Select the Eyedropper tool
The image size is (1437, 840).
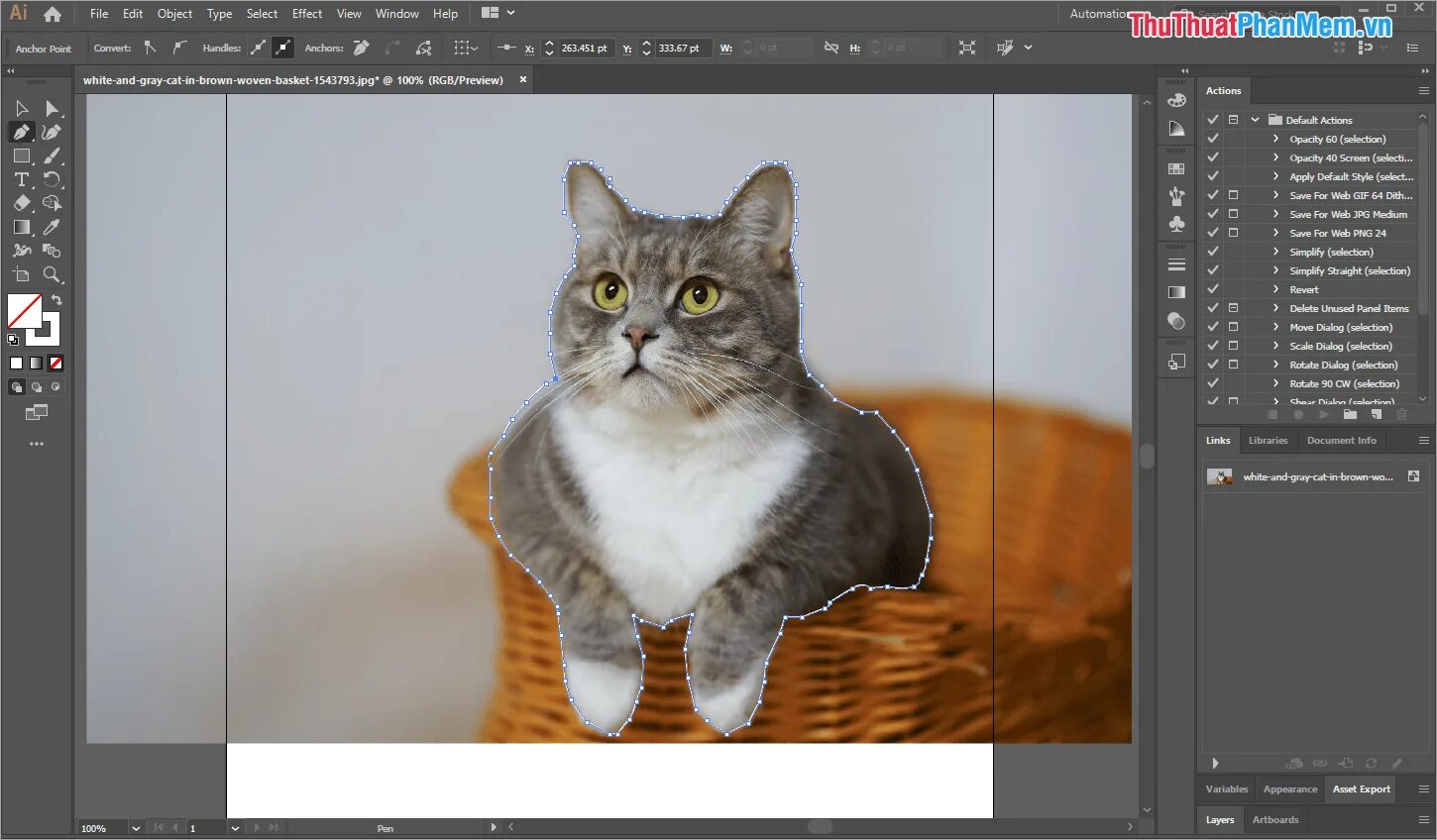pos(52,227)
